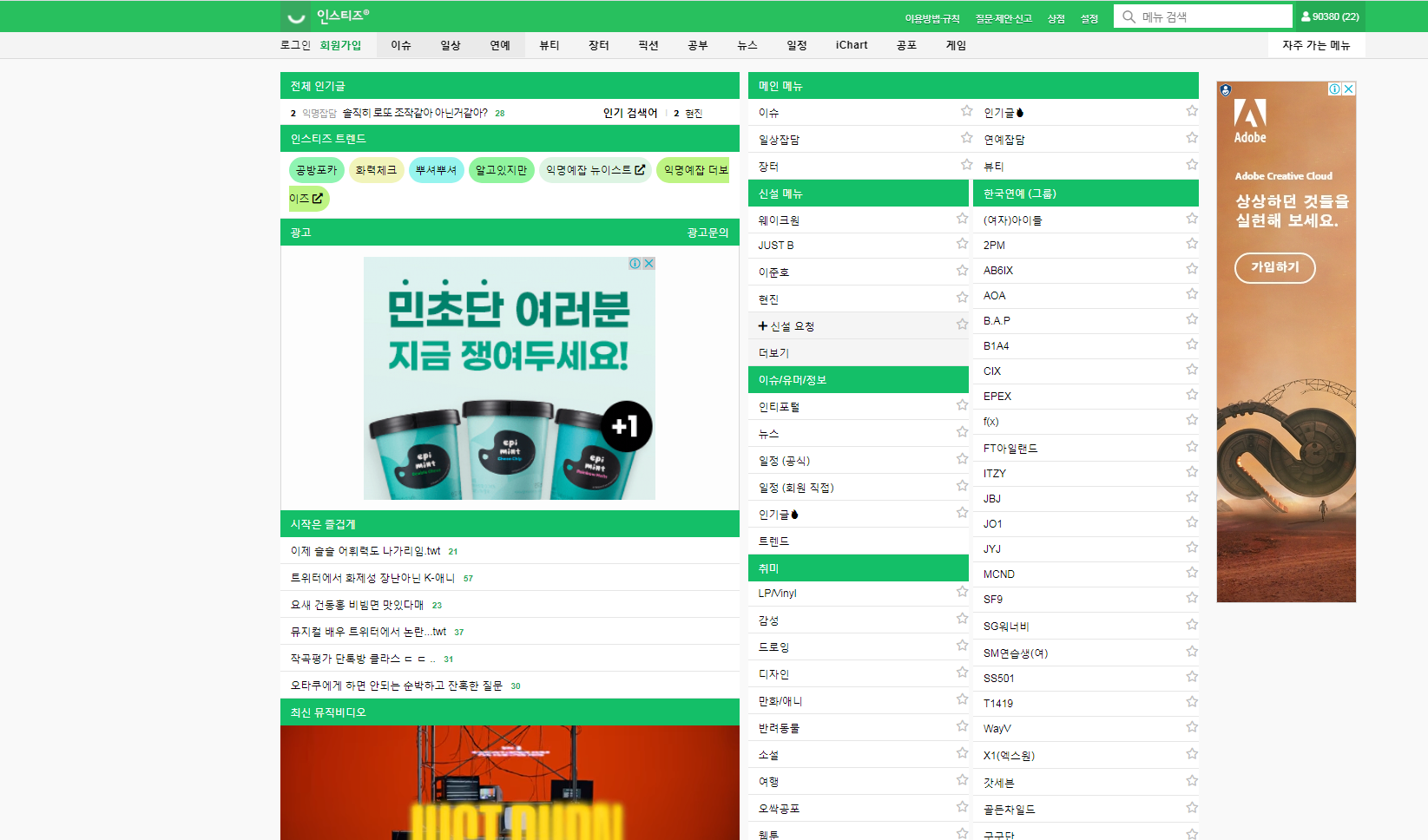The width and height of the screenshot is (1428, 840).
Task: Click star next to AOA
Action: [1192, 293]
